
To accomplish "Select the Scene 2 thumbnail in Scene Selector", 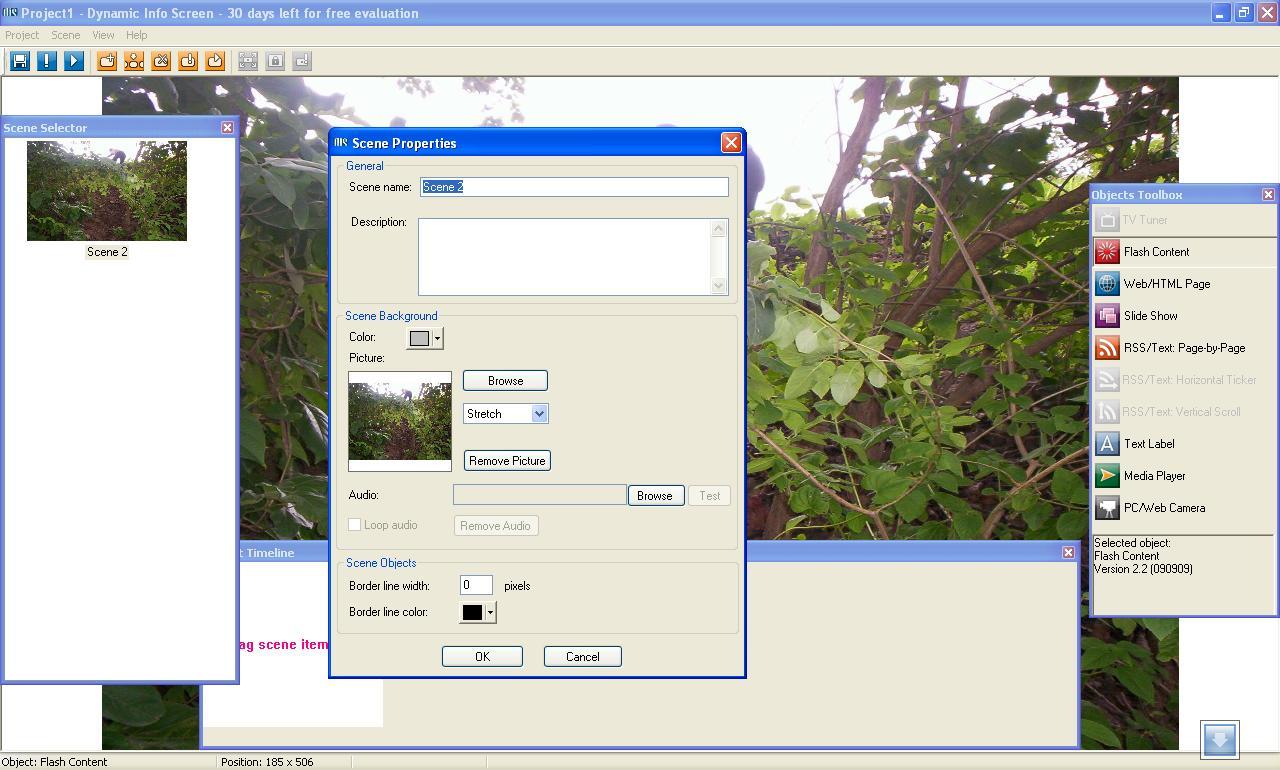I will tap(107, 191).
